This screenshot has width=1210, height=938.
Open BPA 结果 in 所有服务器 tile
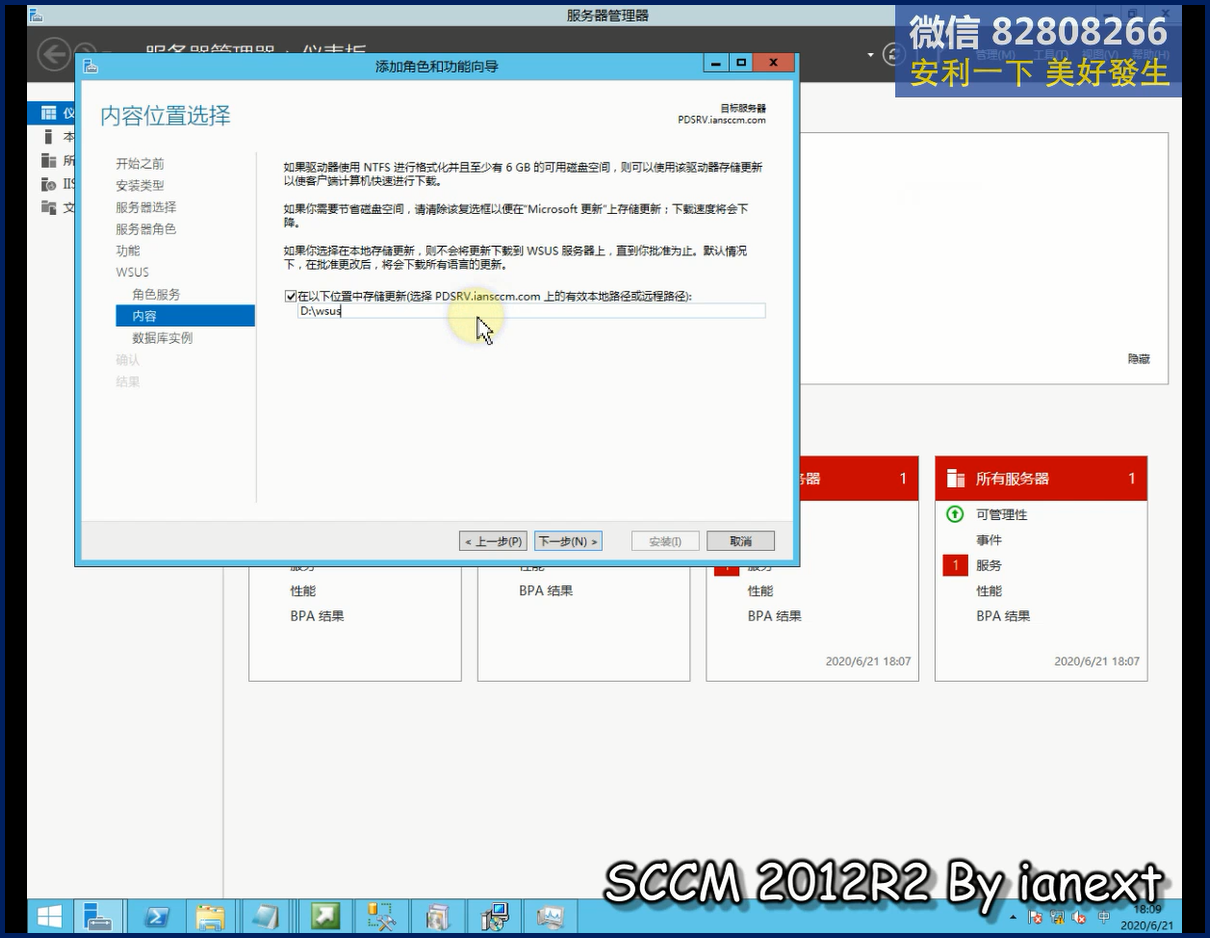pos(1003,616)
